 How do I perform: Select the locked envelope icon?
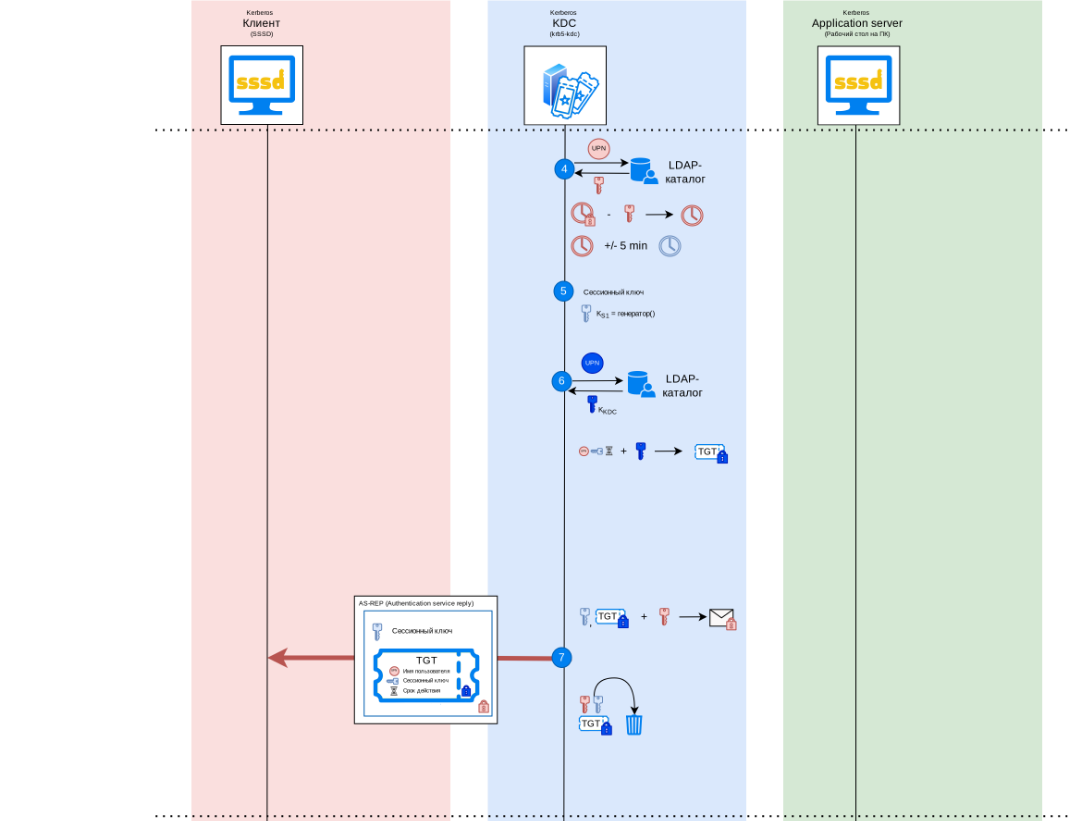pyautogui.click(x=722, y=619)
